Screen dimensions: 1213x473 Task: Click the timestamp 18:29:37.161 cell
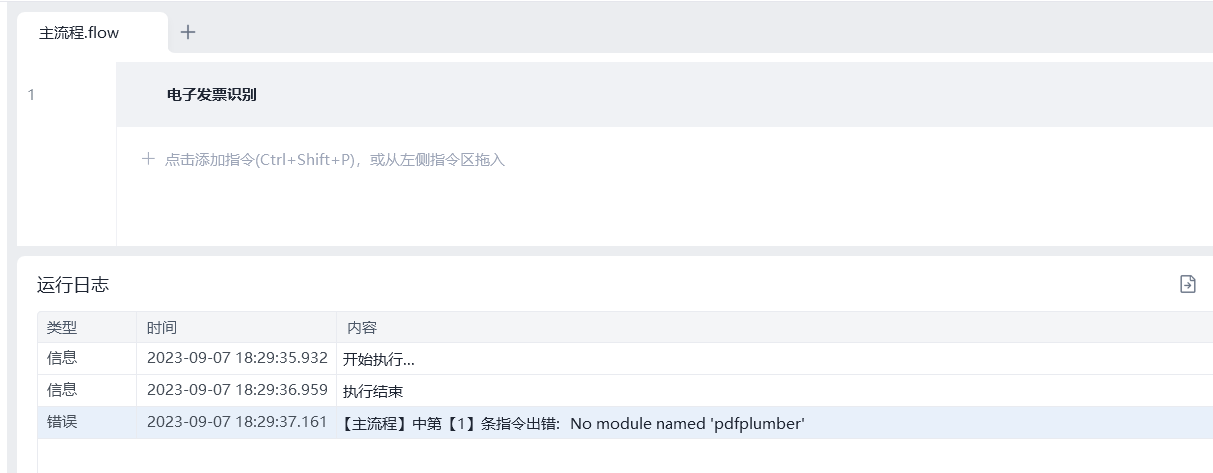click(237, 422)
